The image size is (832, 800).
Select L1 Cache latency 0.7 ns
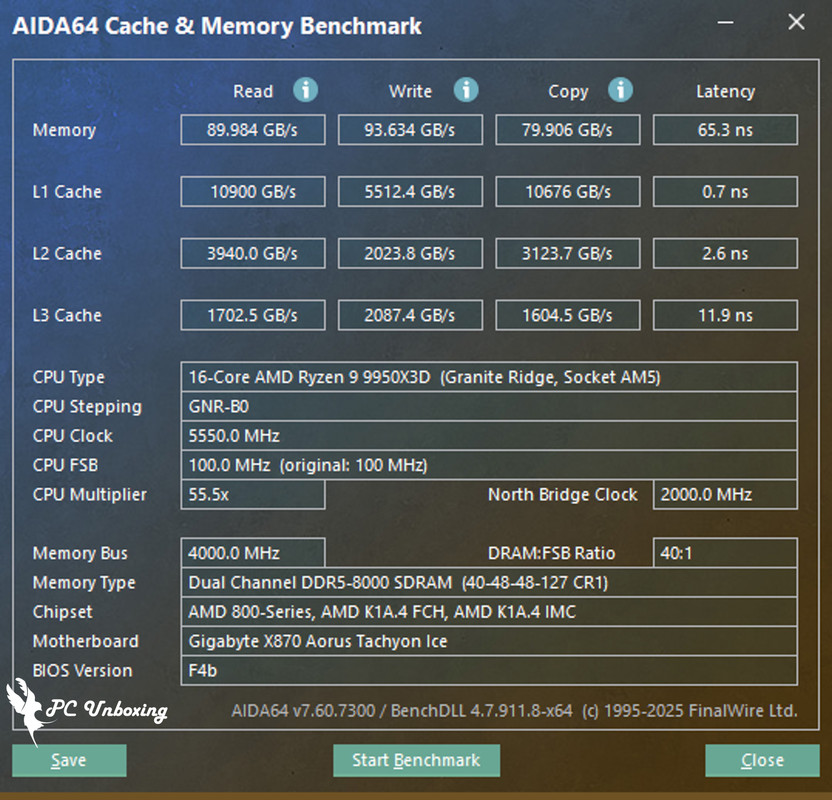pos(725,192)
